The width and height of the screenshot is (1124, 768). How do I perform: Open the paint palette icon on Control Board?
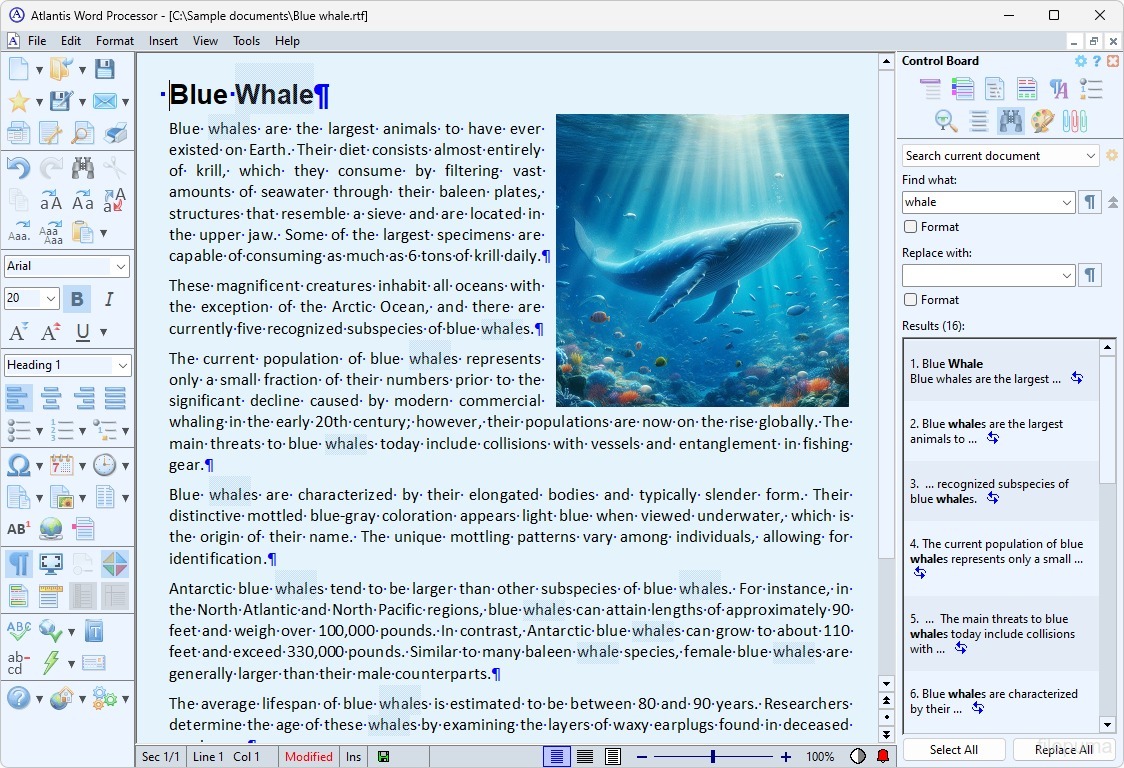click(x=1042, y=120)
